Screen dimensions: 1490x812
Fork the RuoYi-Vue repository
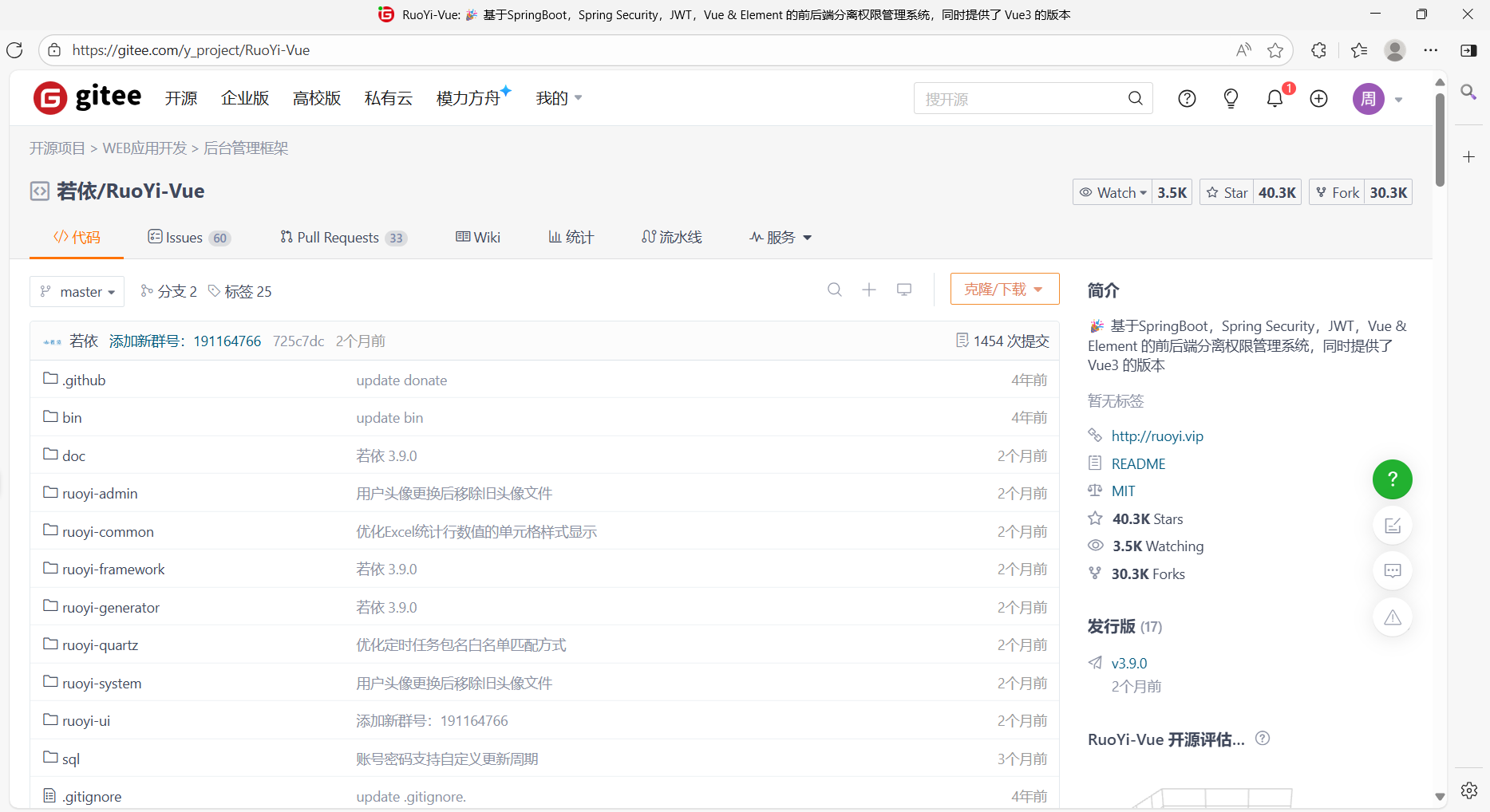coord(1336,191)
